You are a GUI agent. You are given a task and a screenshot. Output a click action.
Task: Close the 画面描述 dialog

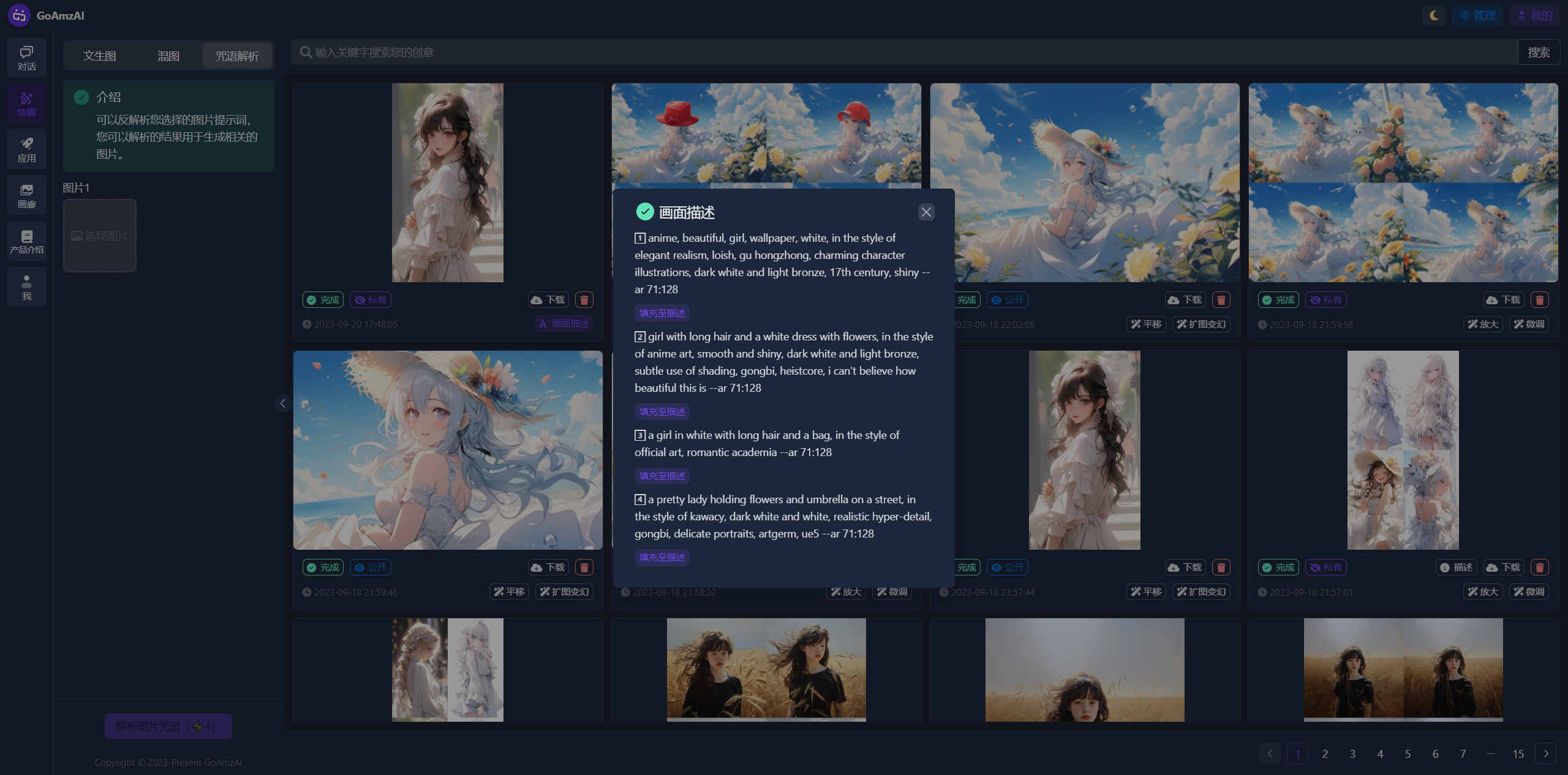coord(926,212)
